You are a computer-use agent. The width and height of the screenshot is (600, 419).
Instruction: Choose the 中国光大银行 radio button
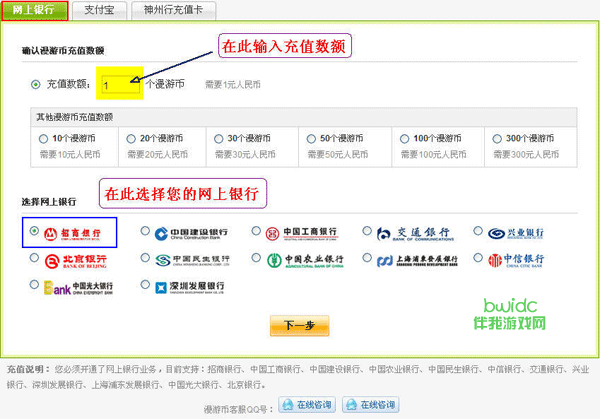[34, 284]
